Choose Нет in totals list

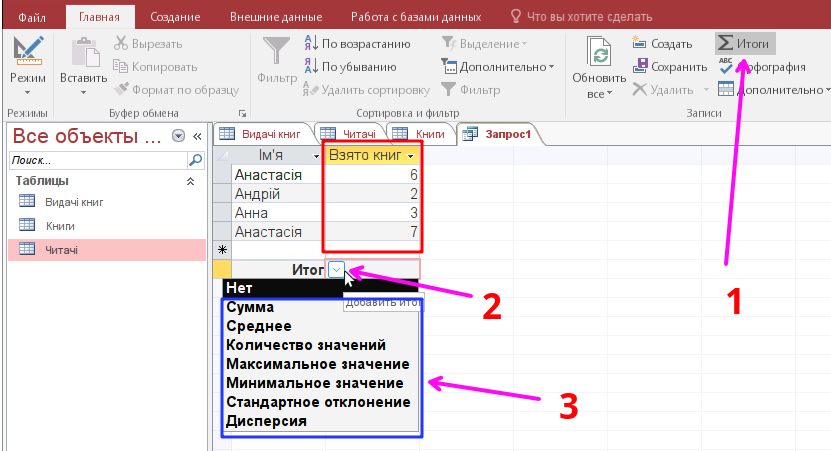pyautogui.click(x=320, y=288)
